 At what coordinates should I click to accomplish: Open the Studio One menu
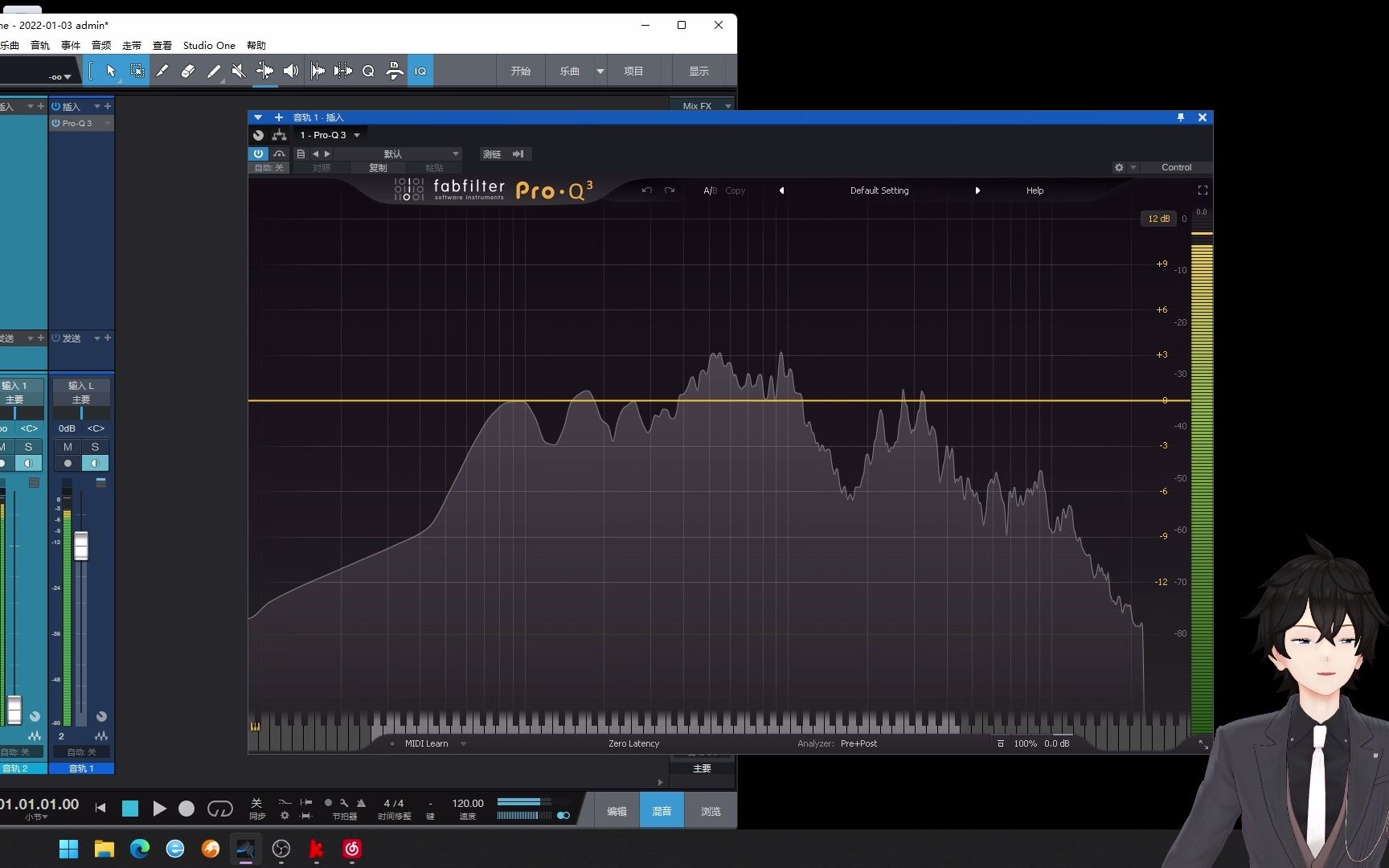pos(209,45)
